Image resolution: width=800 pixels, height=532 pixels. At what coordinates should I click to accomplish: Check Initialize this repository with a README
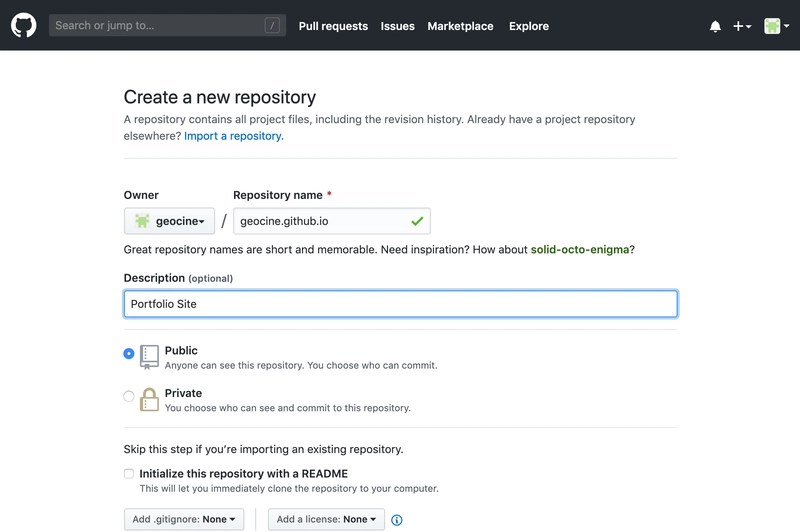pos(129,474)
